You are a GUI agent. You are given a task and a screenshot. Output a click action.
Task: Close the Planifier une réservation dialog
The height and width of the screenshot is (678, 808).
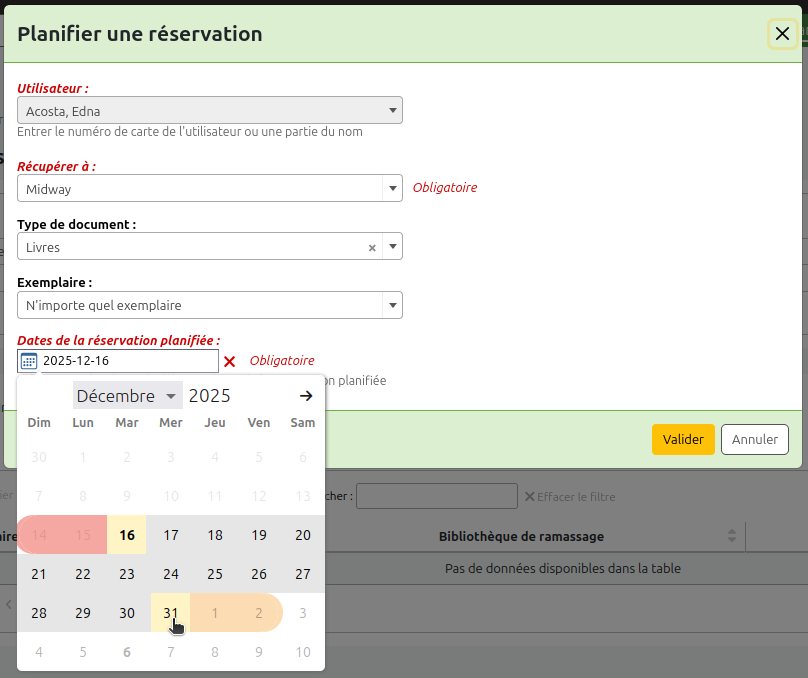(782, 34)
